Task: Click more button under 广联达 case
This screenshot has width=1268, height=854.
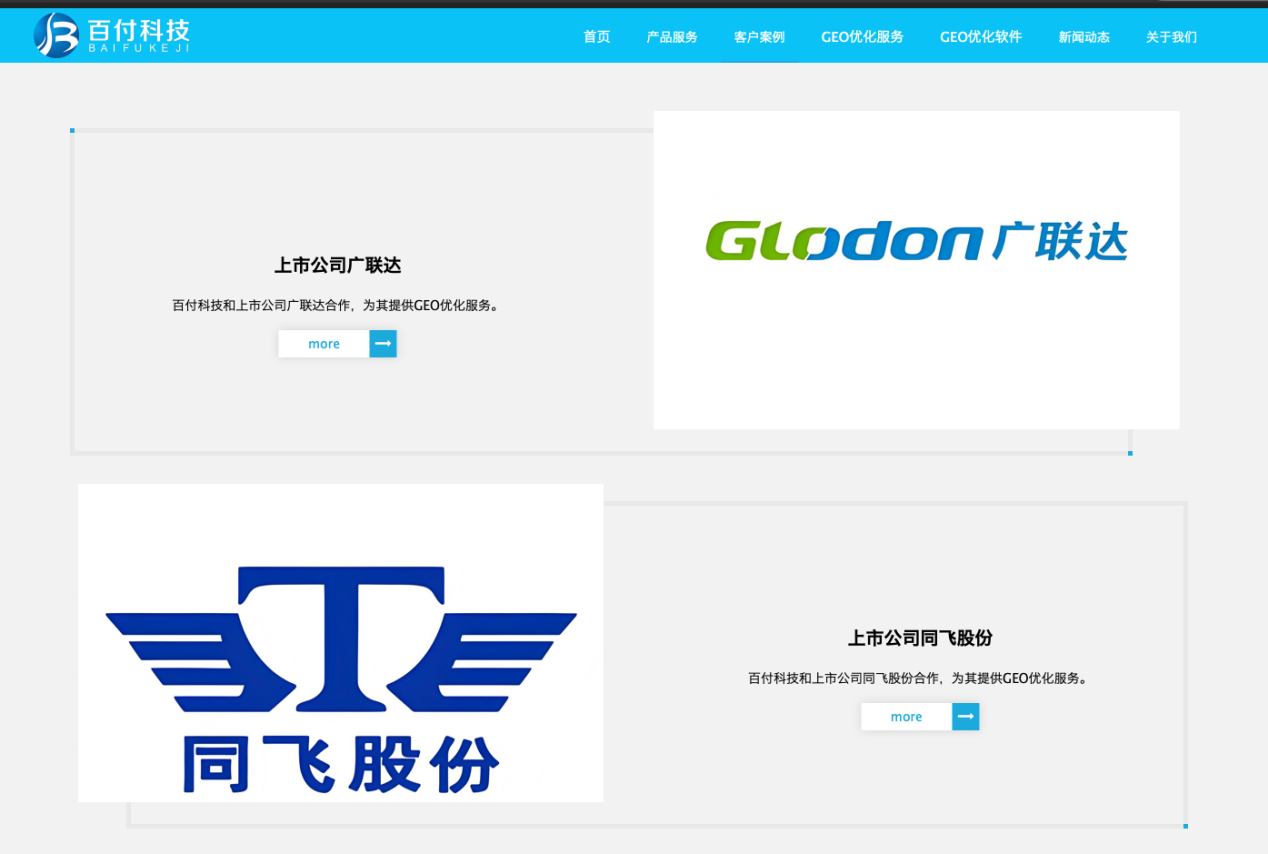Action: click(324, 344)
